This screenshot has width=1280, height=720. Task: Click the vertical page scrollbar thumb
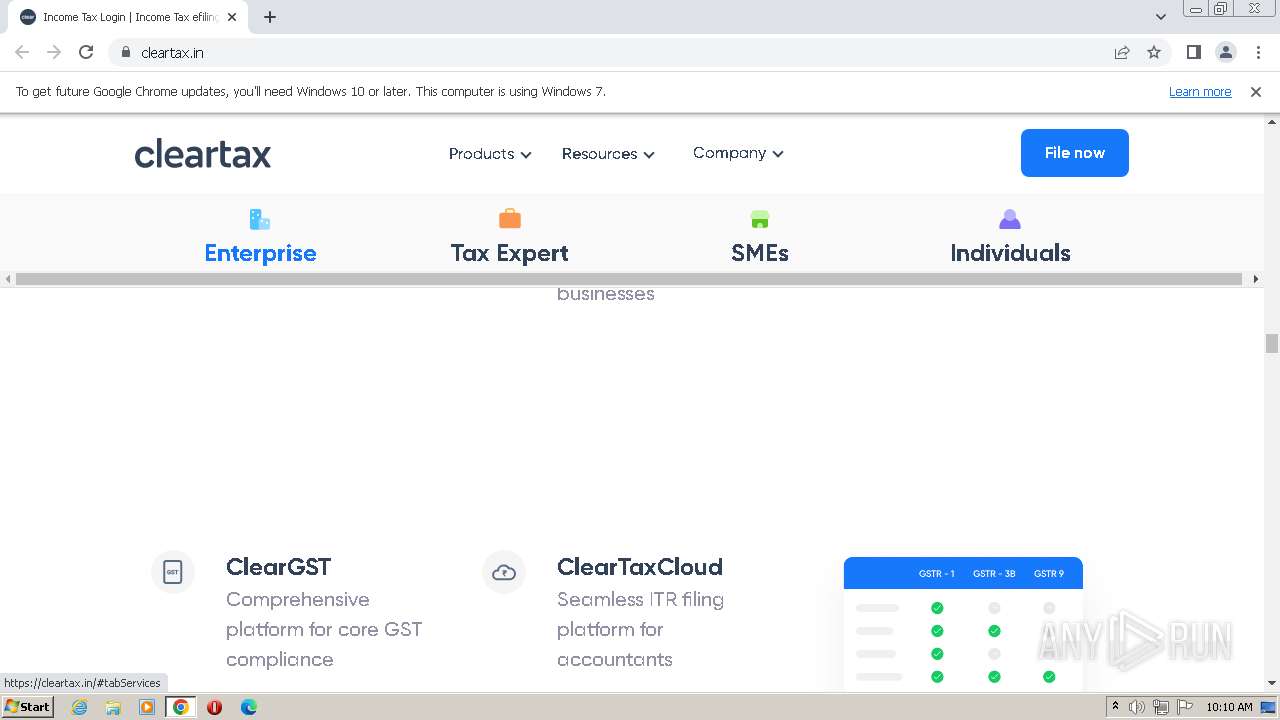pyautogui.click(x=1272, y=343)
